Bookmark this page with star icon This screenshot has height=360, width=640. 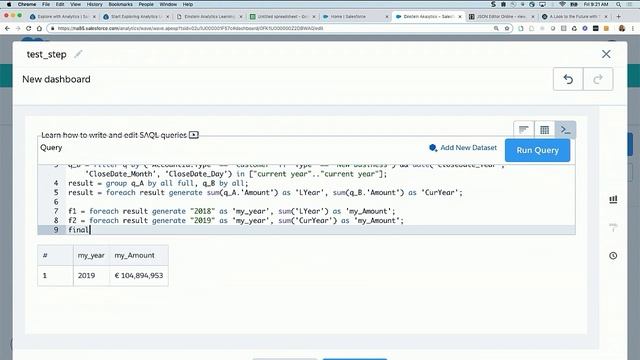(x=507, y=28)
